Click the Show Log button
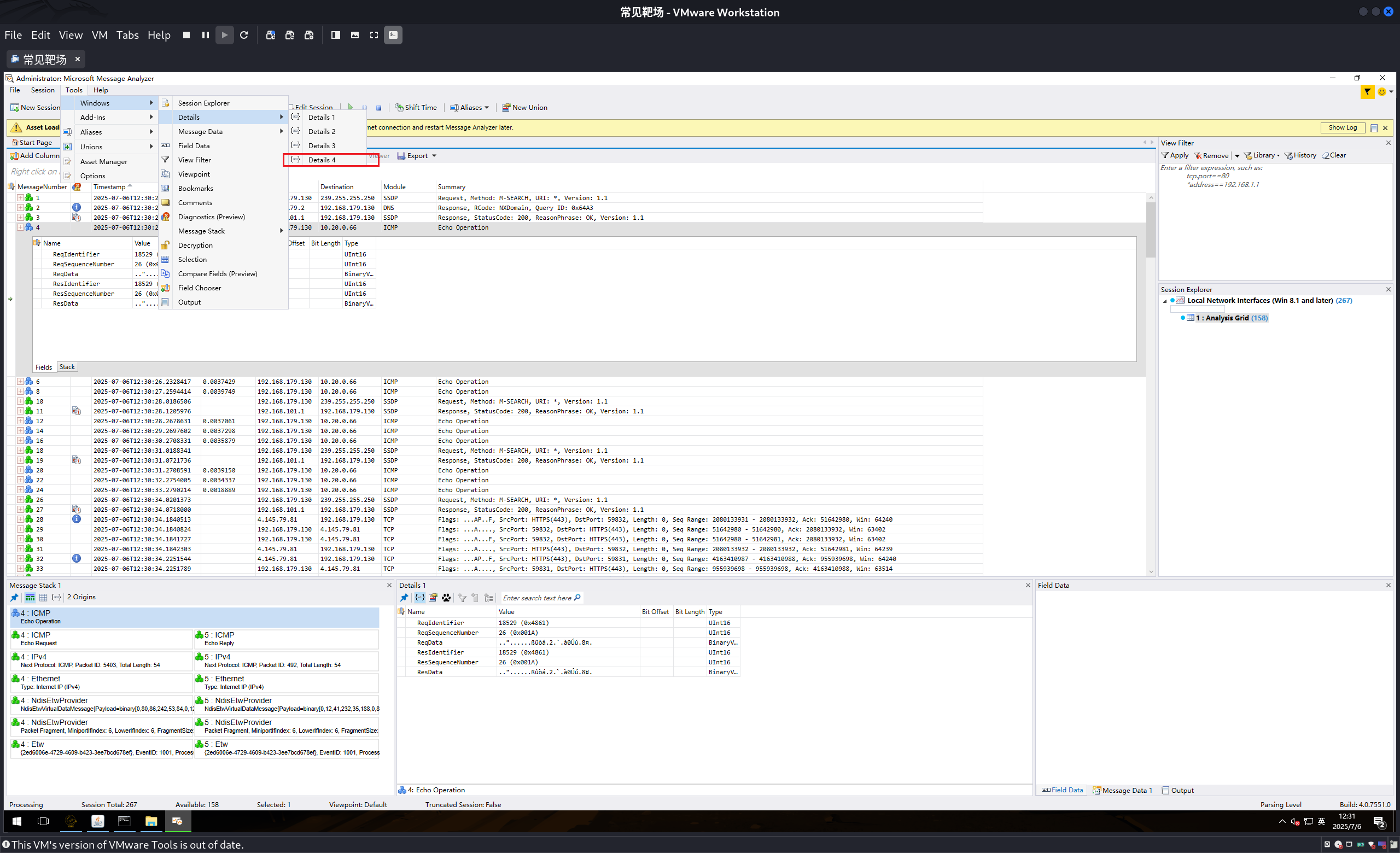The width and height of the screenshot is (1400, 853). pyautogui.click(x=1342, y=127)
